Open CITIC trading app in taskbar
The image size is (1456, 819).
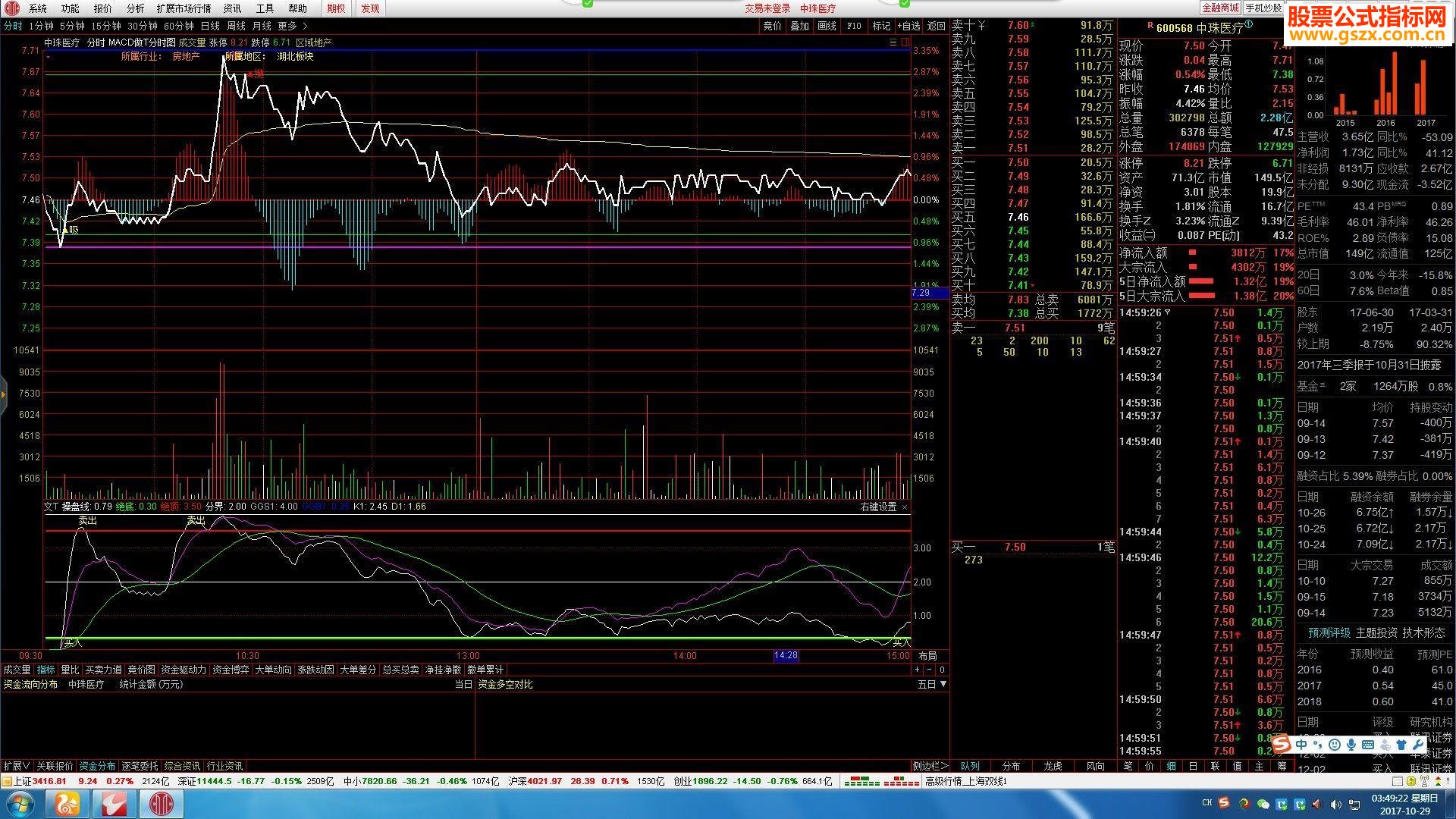tap(162, 804)
